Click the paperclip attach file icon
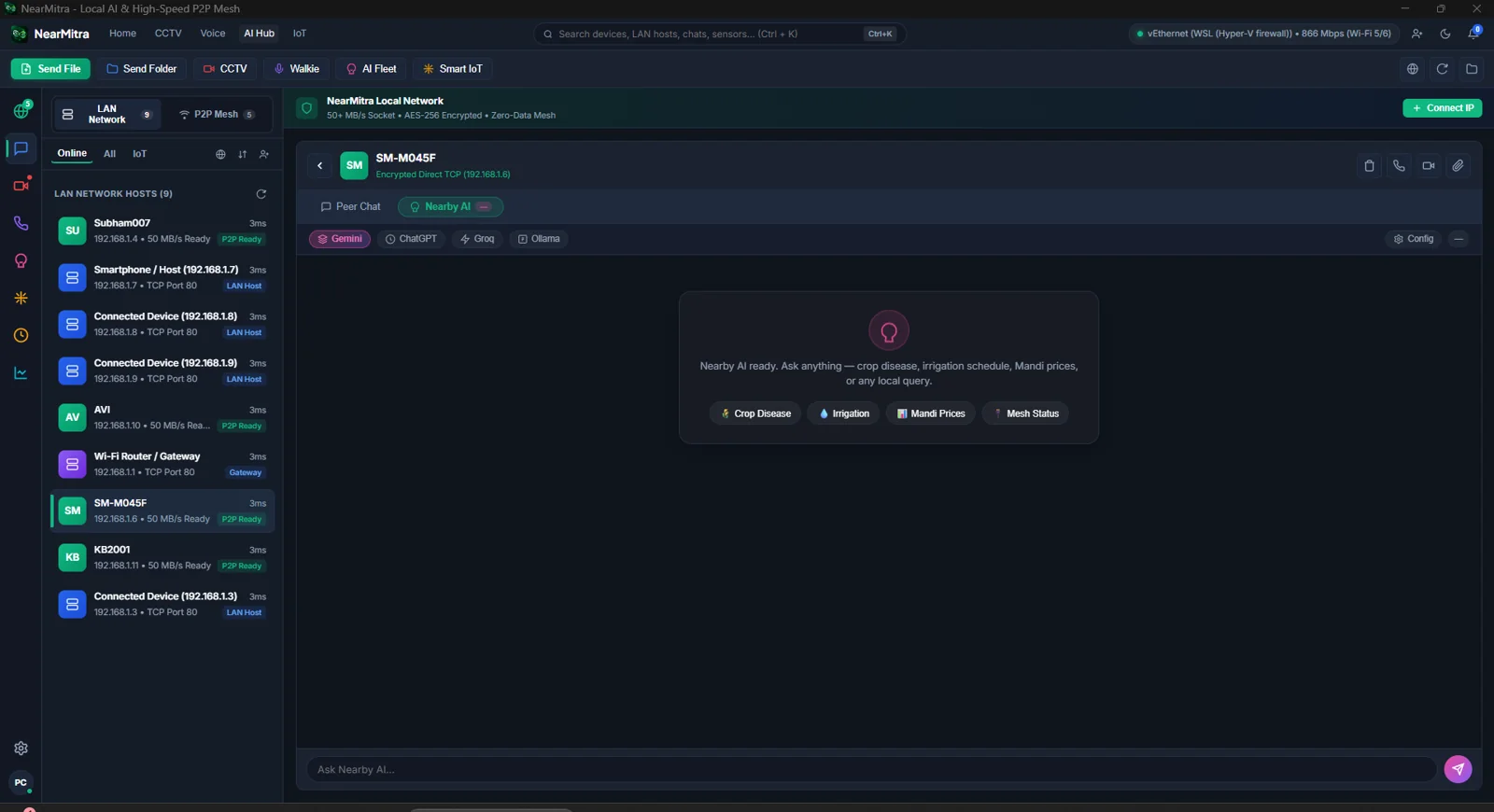This screenshot has height=812, width=1494. 1458,166
